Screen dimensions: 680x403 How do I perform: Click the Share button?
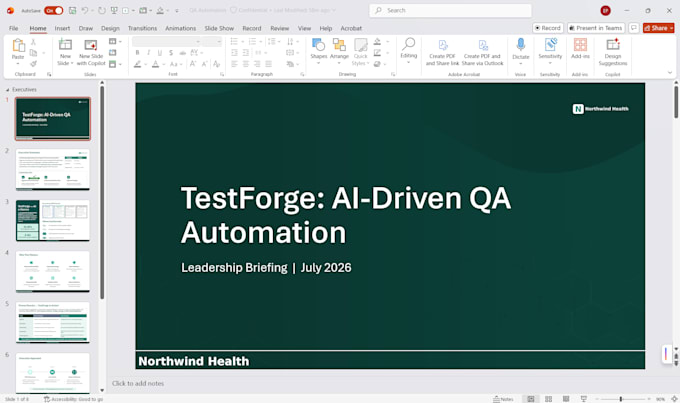point(656,28)
